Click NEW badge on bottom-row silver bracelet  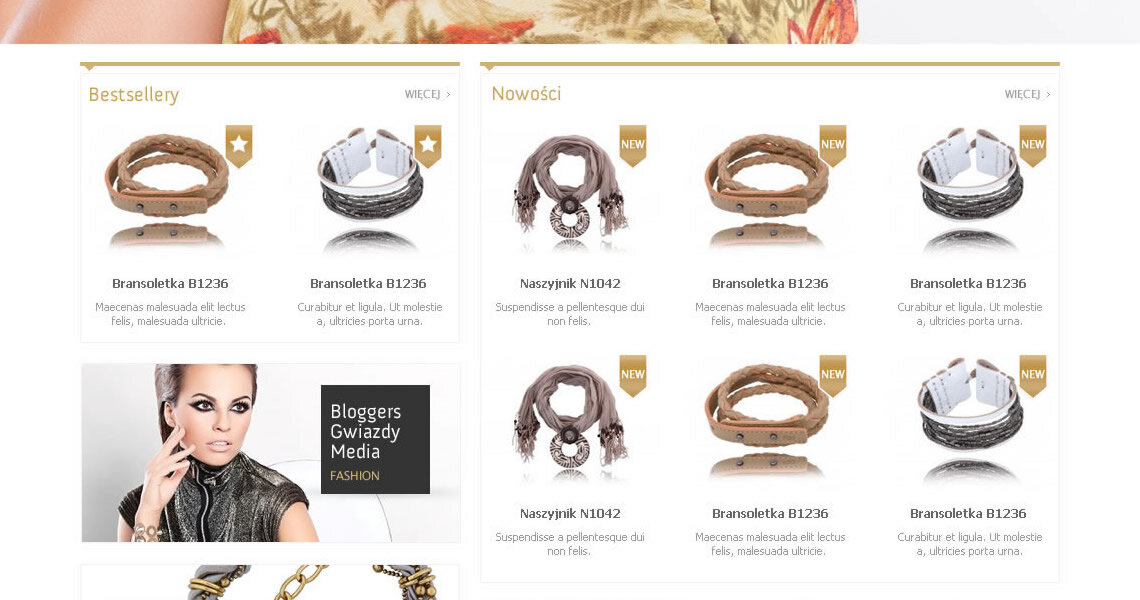[1032, 375]
